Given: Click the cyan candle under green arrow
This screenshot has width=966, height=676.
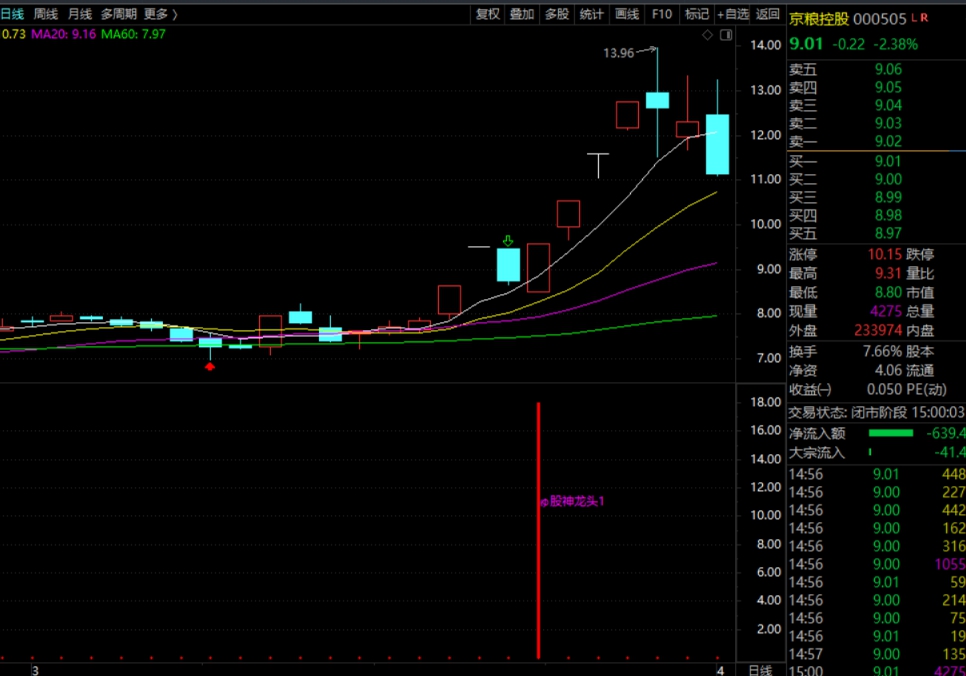Looking at the screenshot, I should 508,265.
